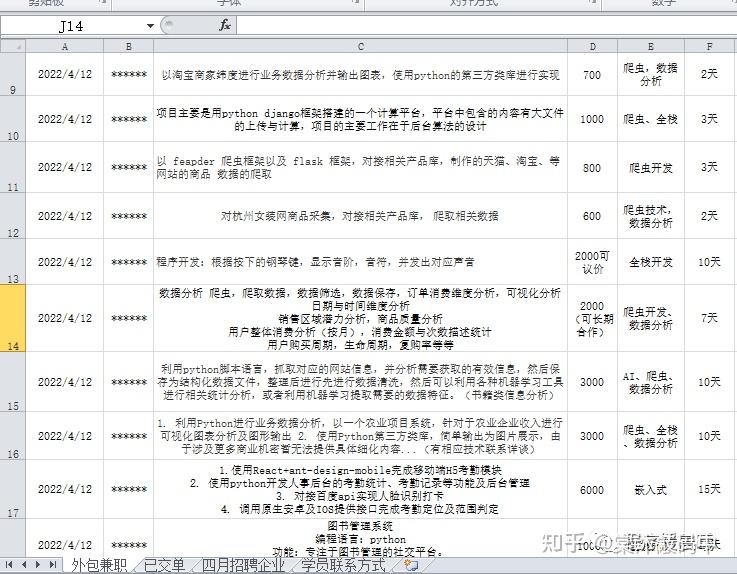Select row 11 header
The width and height of the screenshot is (737, 574).
pyautogui.click(x=13, y=167)
